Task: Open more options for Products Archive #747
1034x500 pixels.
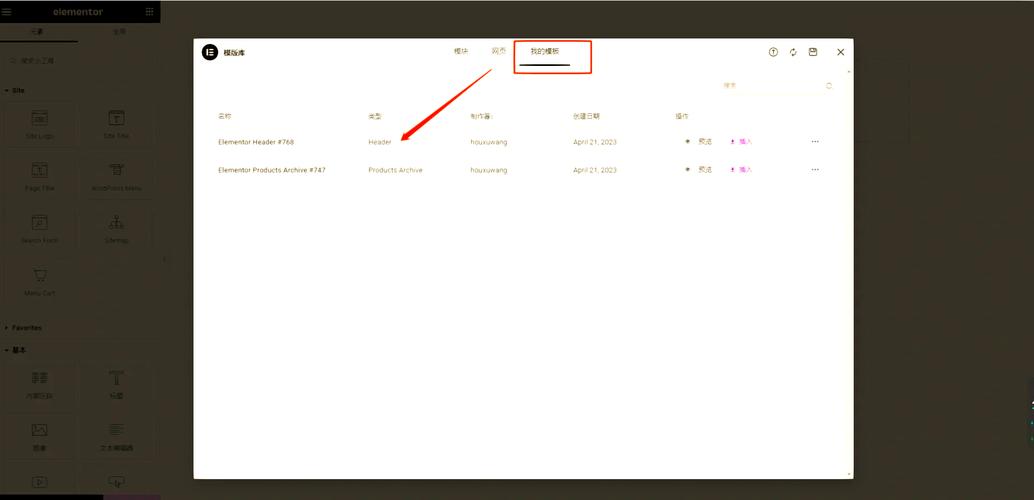Action: [x=815, y=170]
